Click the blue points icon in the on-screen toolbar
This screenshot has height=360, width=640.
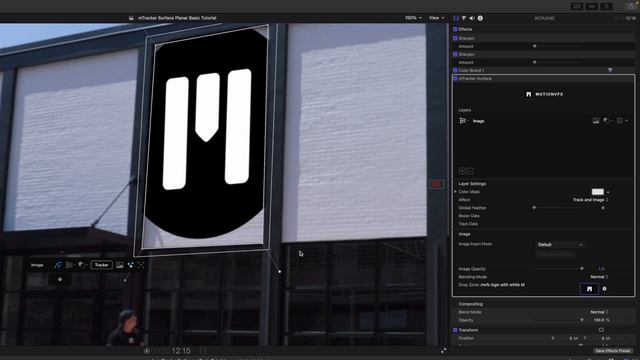point(130,265)
